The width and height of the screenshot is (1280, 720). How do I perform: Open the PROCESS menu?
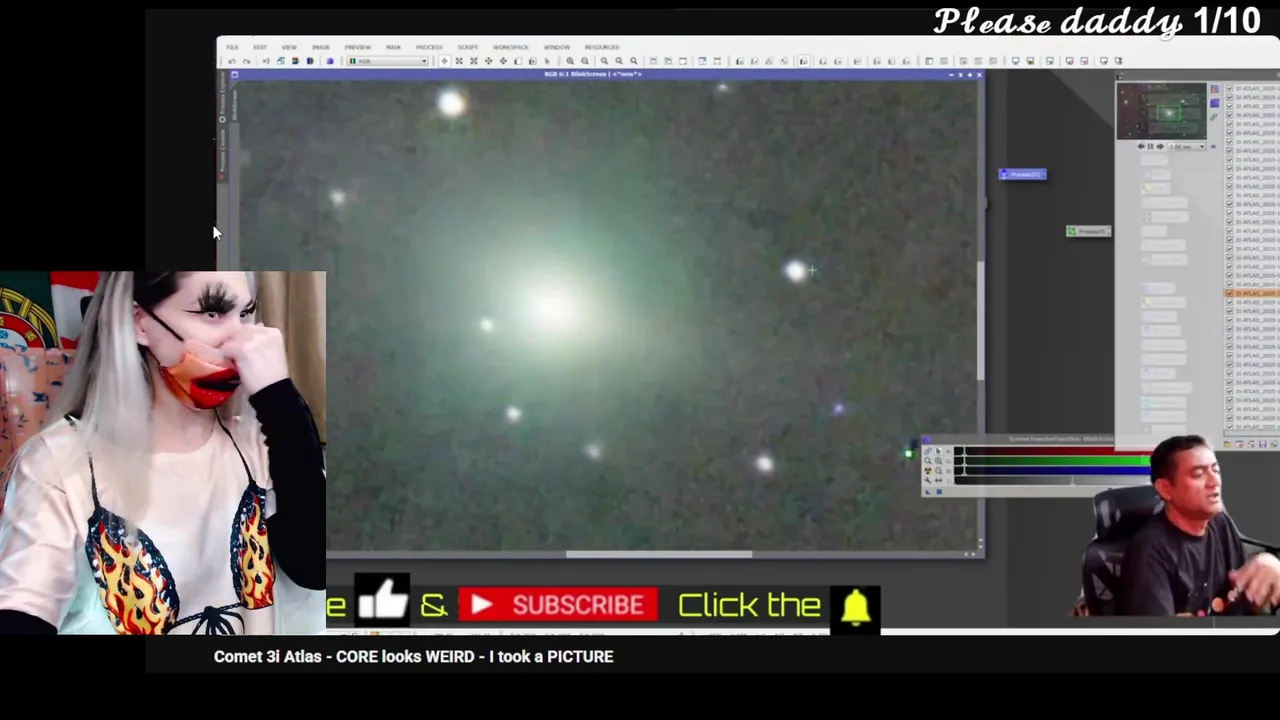point(429,47)
